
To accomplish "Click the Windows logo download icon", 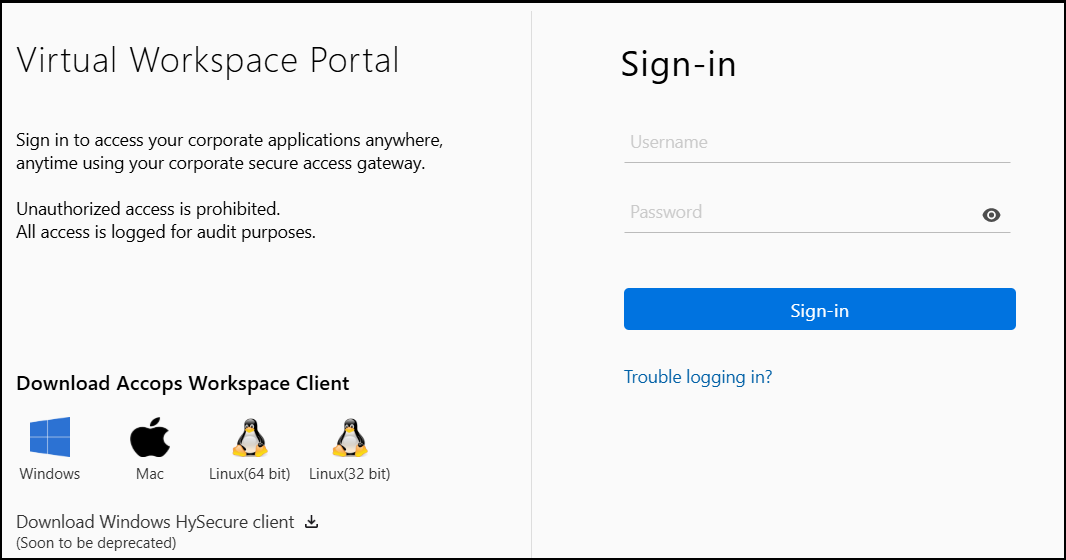I will [x=50, y=437].
